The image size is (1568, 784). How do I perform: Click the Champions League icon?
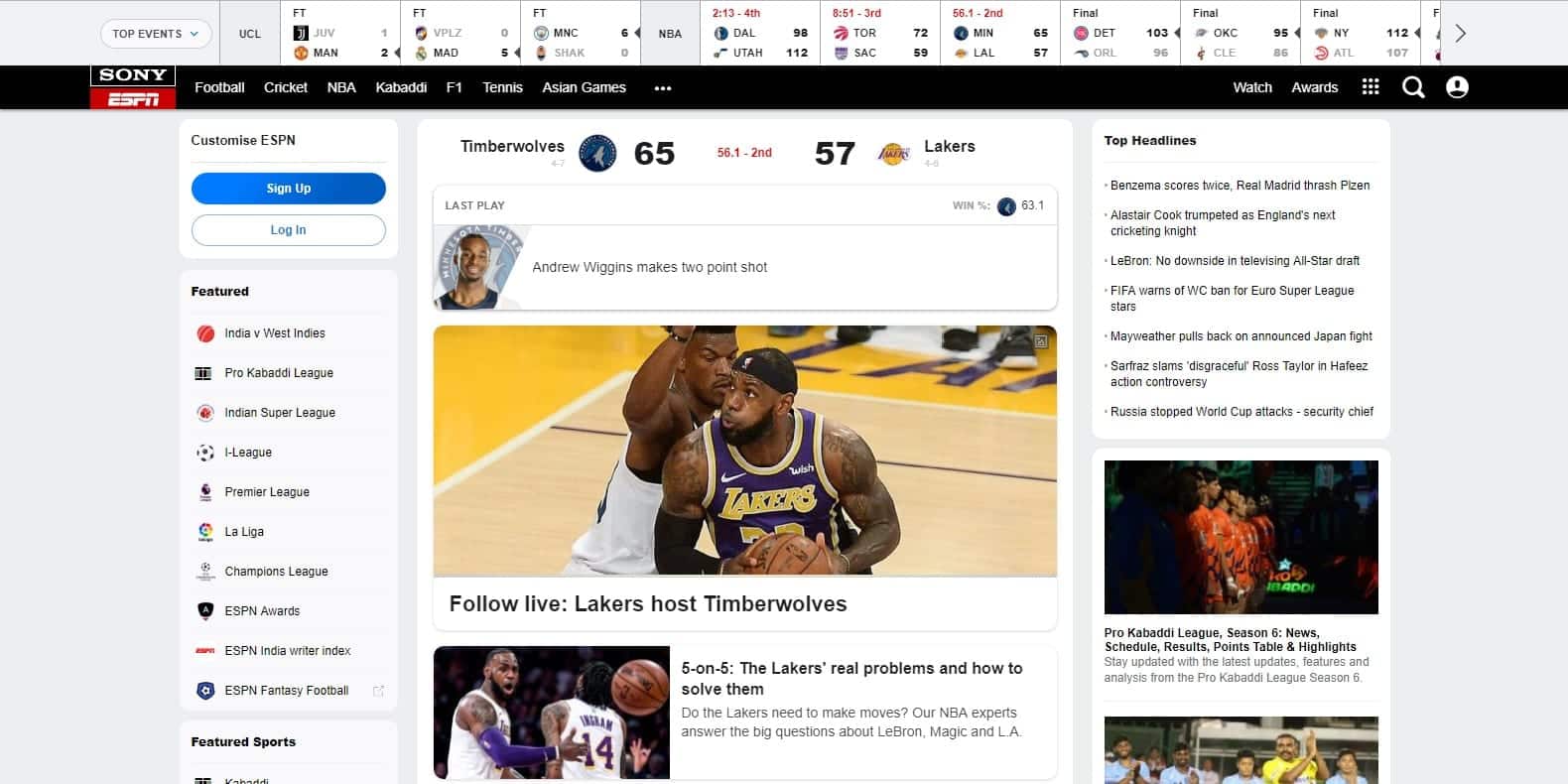pyautogui.click(x=205, y=572)
